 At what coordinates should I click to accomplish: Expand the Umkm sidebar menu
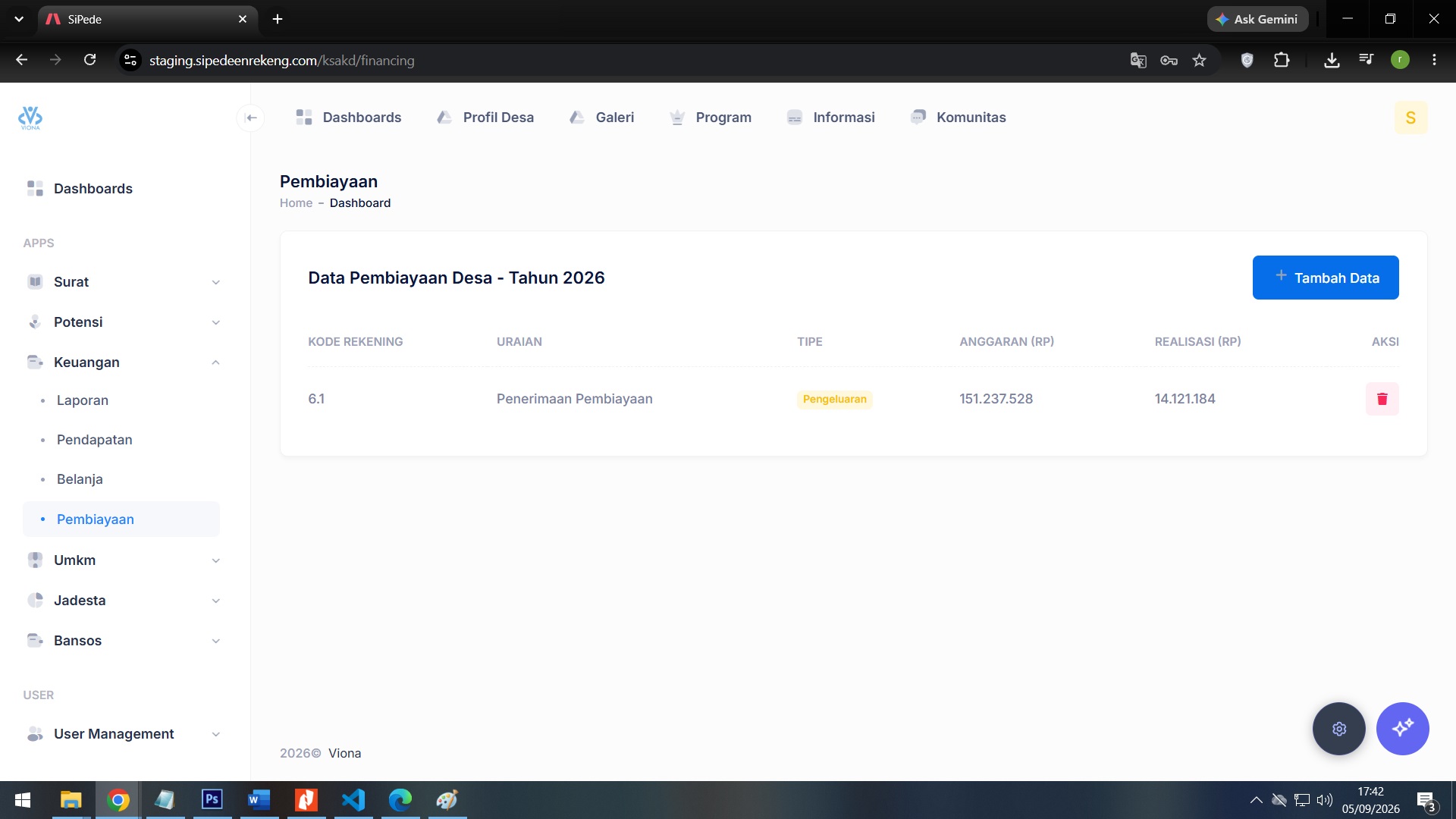pos(123,560)
